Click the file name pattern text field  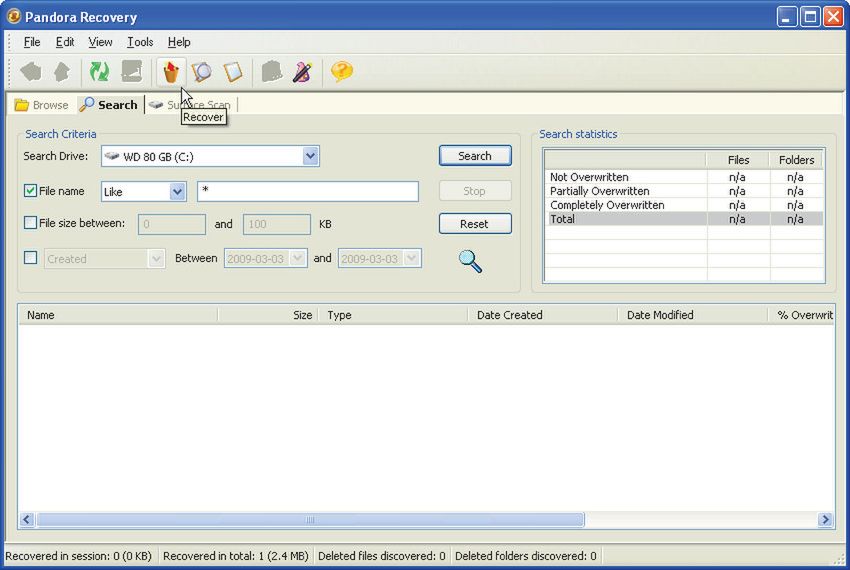tap(308, 191)
